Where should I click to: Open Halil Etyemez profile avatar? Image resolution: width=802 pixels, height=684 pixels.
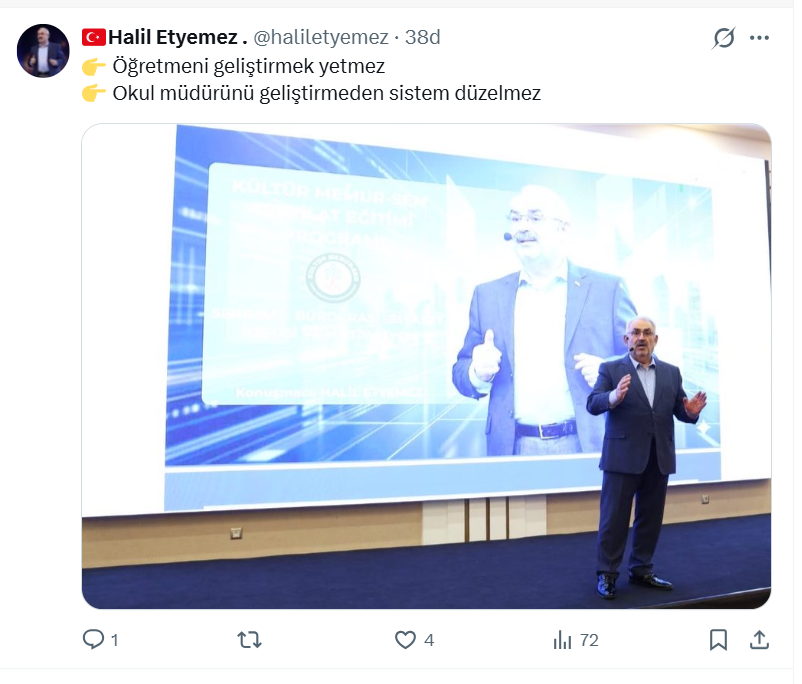tap(43, 51)
